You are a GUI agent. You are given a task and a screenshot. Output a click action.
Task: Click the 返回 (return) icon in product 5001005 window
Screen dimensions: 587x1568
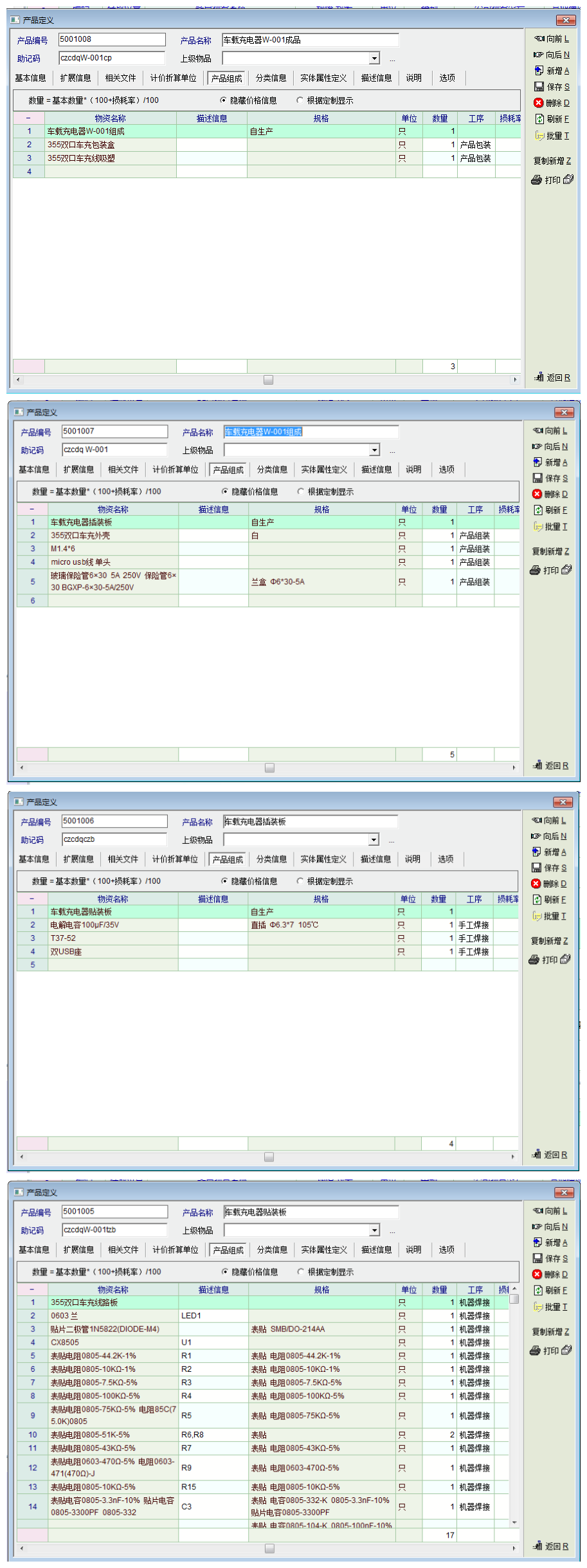point(538,1545)
